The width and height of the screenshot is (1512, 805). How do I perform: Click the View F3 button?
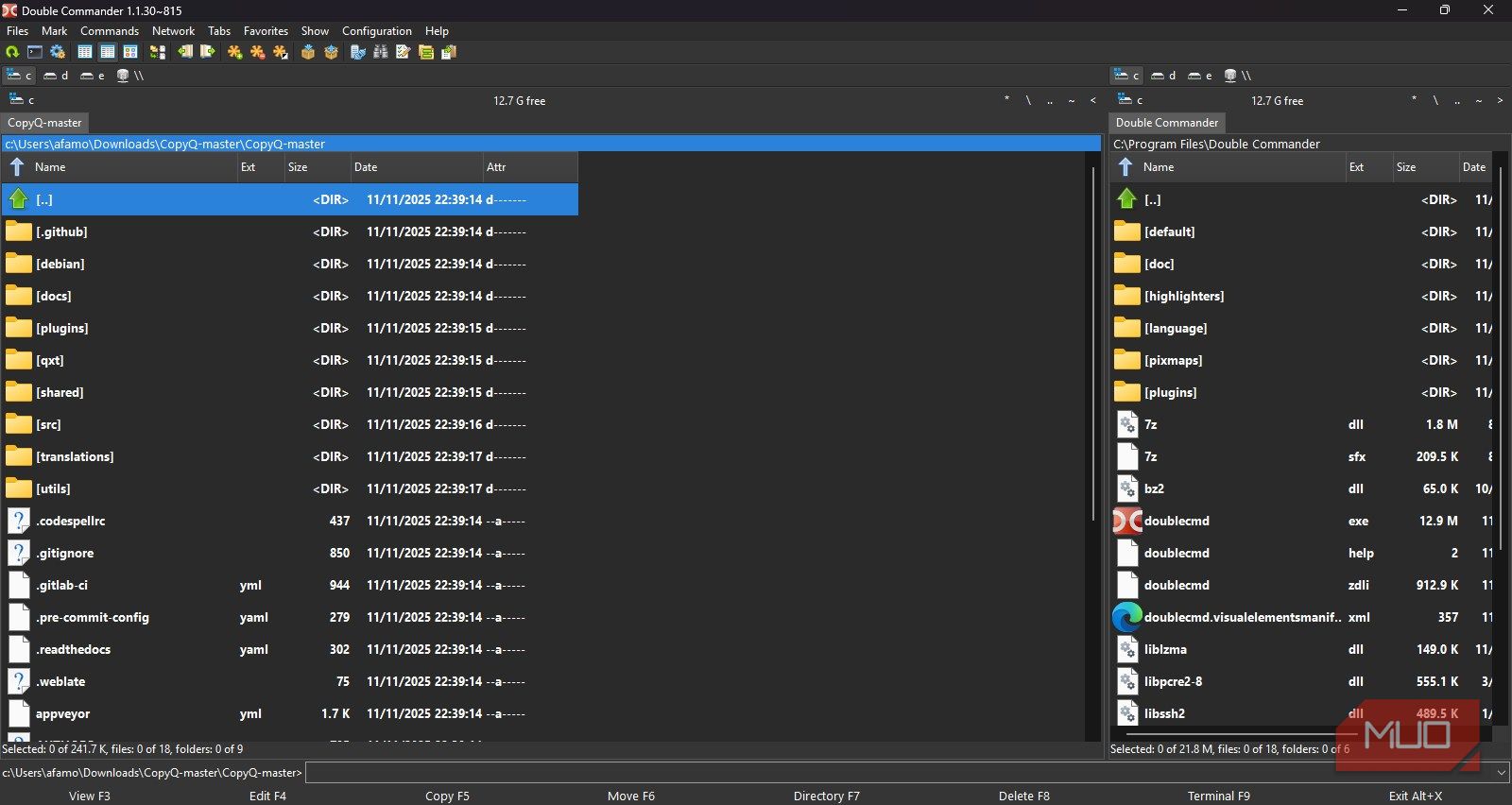point(90,796)
